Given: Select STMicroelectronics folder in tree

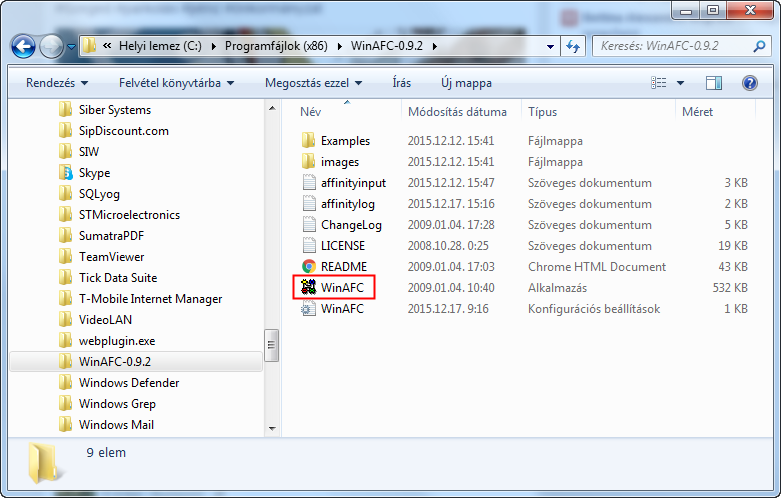Looking at the screenshot, I should 130,215.
